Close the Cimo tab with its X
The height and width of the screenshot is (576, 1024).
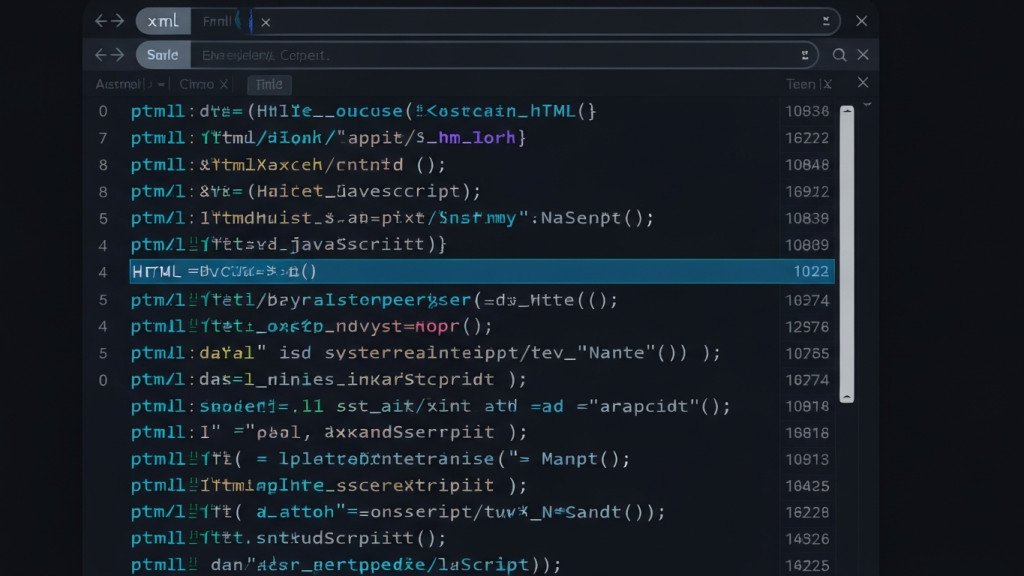(x=223, y=84)
